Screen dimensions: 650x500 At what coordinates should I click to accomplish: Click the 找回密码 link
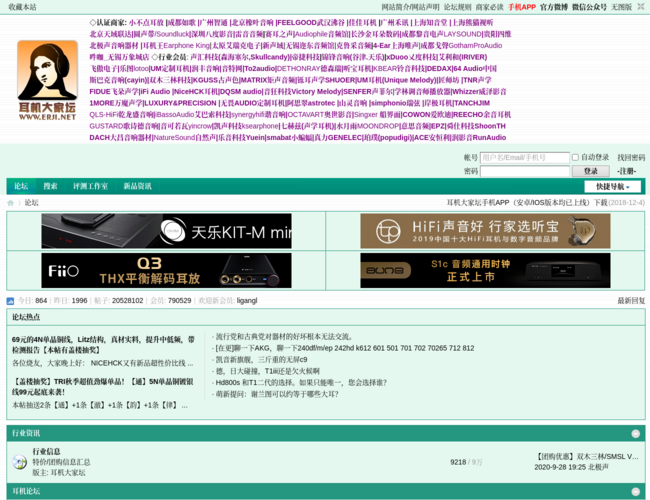pos(631,157)
